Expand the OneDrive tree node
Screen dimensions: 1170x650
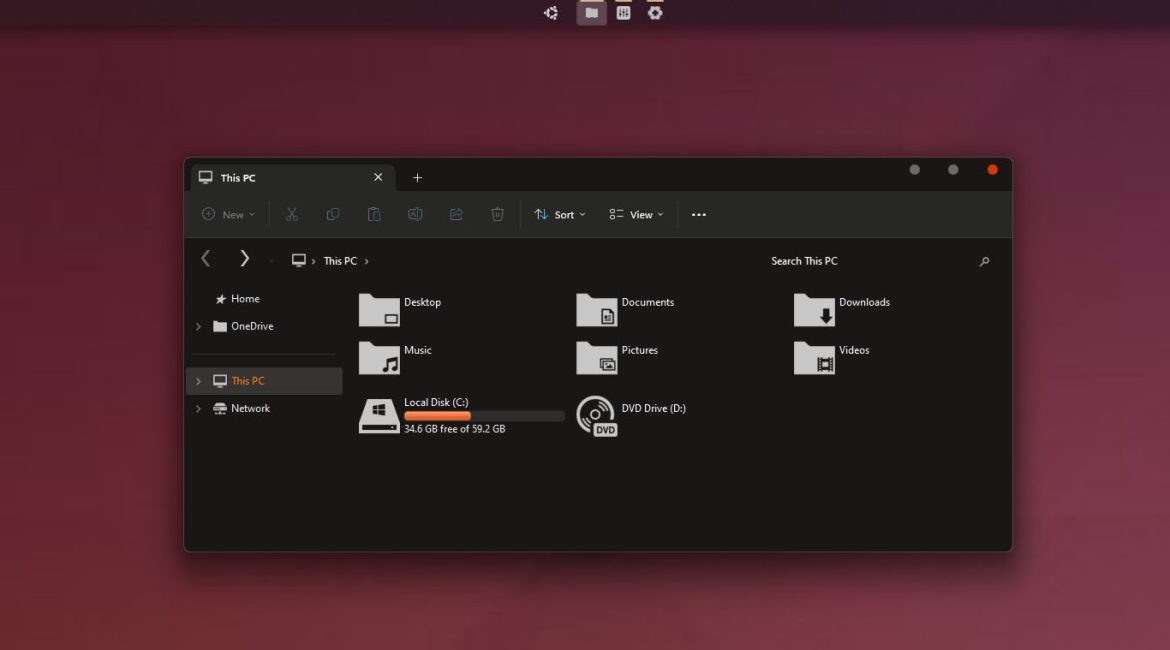coord(198,327)
